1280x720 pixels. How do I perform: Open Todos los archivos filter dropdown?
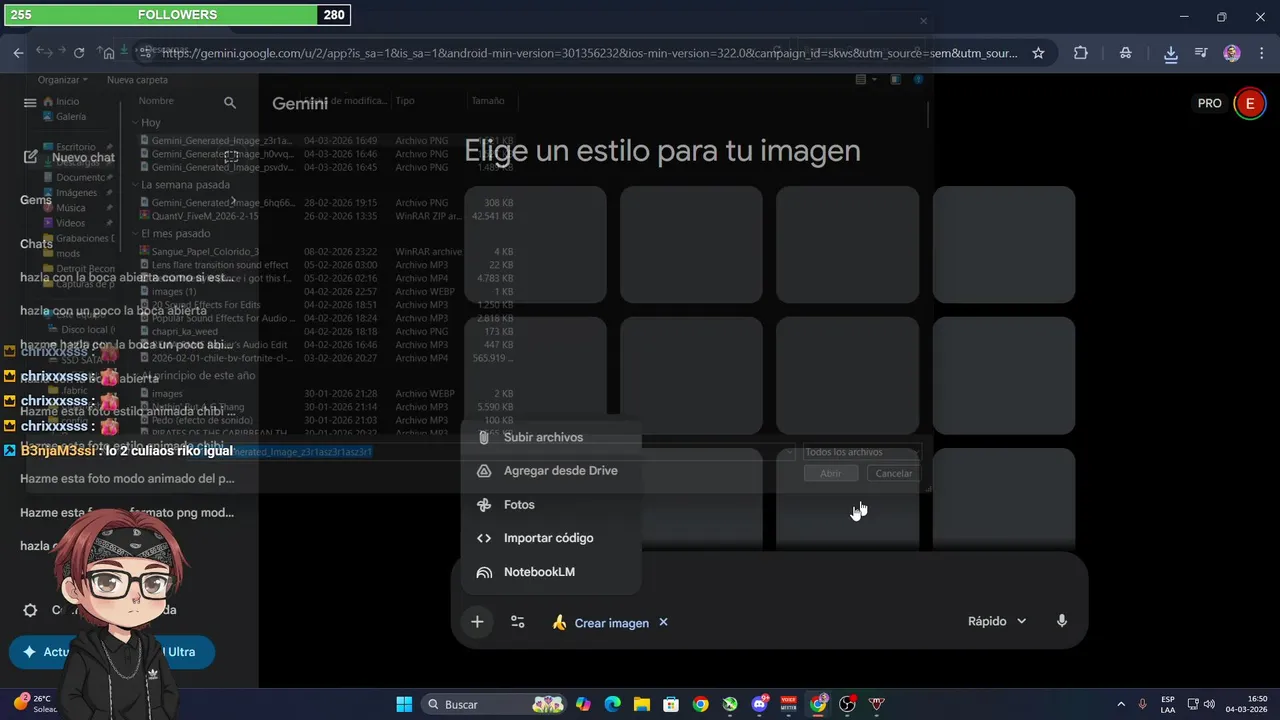(x=861, y=452)
